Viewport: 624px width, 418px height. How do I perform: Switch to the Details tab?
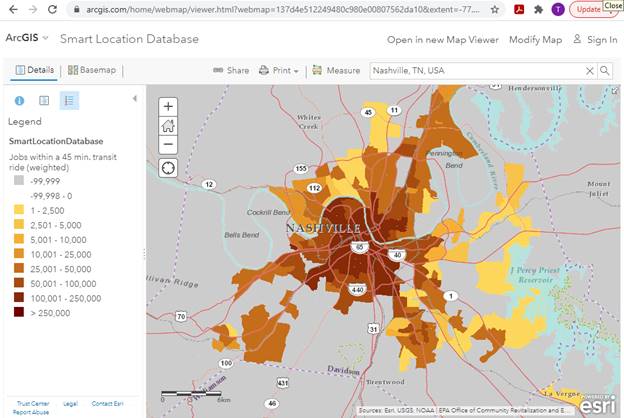34,70
